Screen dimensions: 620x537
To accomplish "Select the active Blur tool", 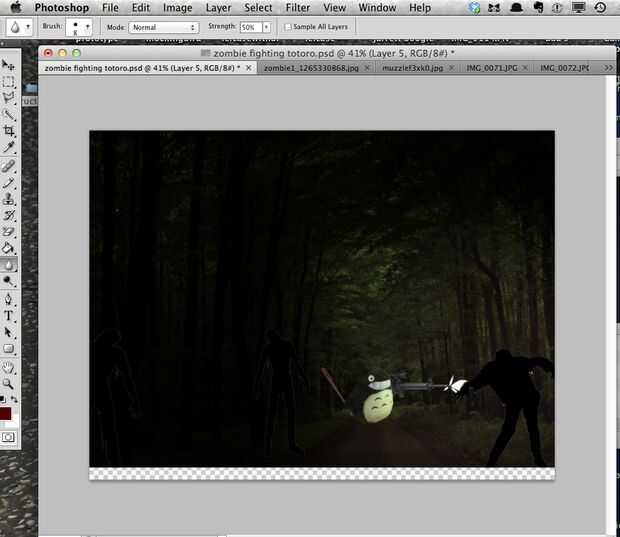I will [x=8, y=265].
